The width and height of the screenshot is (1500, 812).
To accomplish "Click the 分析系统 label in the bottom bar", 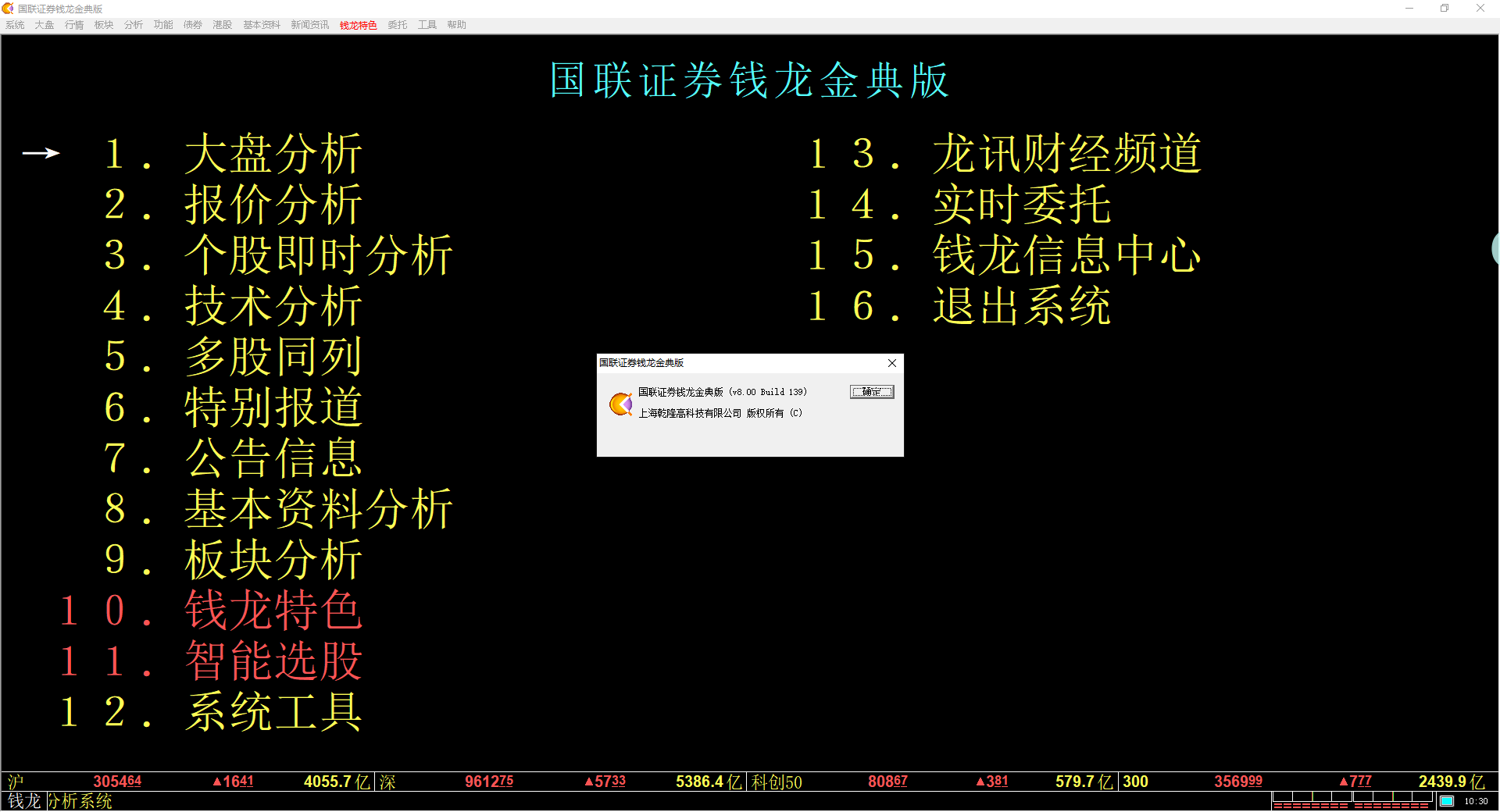I will point(80,801).
